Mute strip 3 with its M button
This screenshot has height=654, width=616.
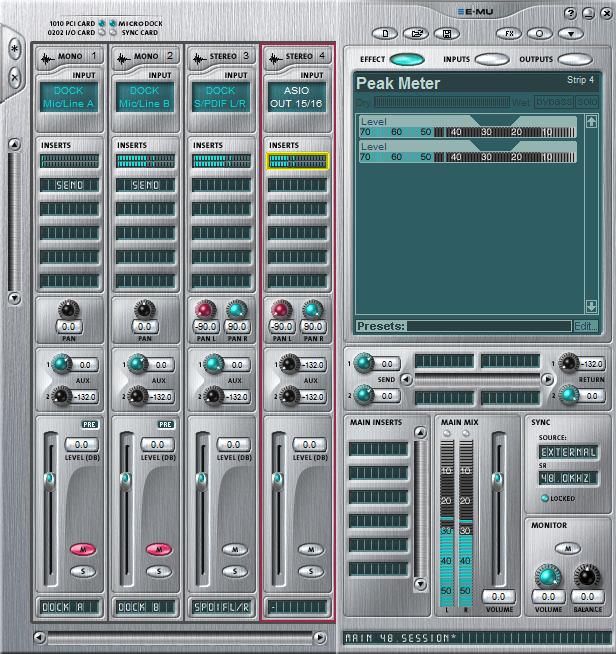[235, 549]
